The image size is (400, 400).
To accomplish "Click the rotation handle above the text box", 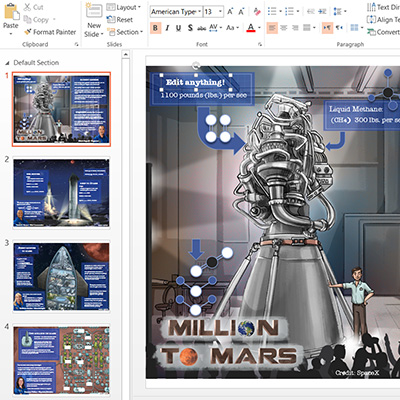I will 196,64.
